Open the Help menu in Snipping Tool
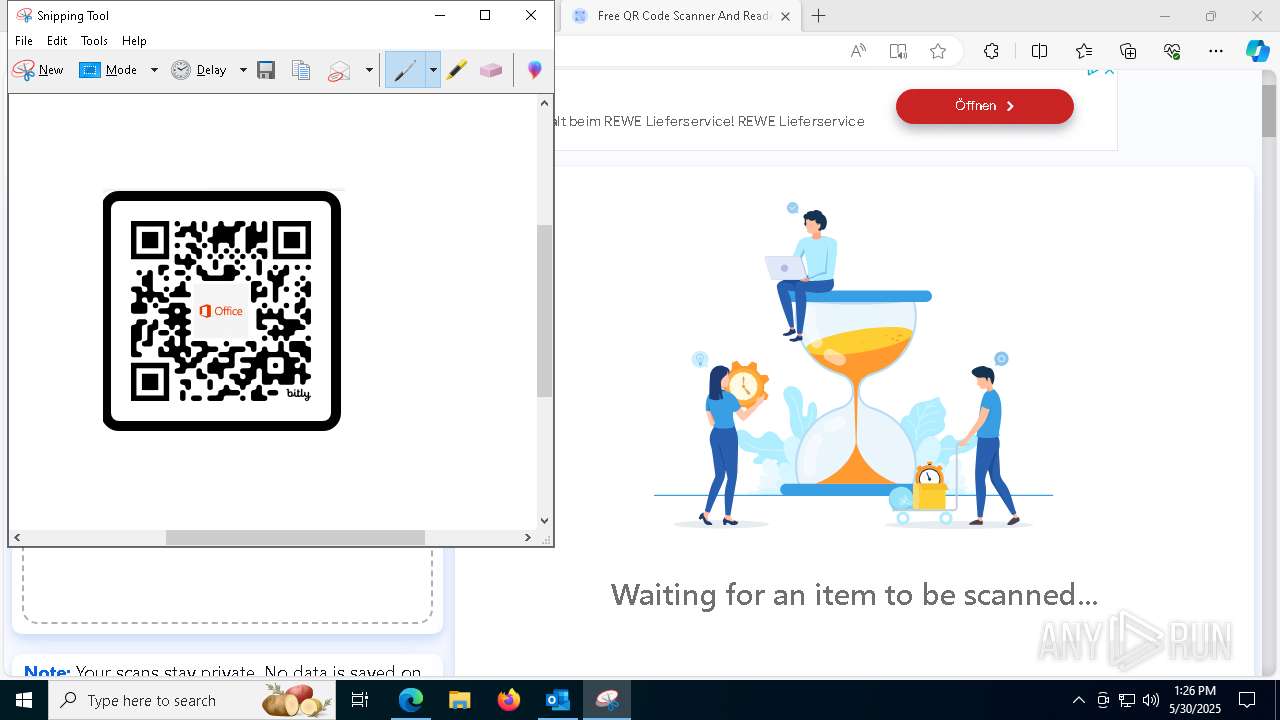1280x720 pixels. (x=134, y=41)
